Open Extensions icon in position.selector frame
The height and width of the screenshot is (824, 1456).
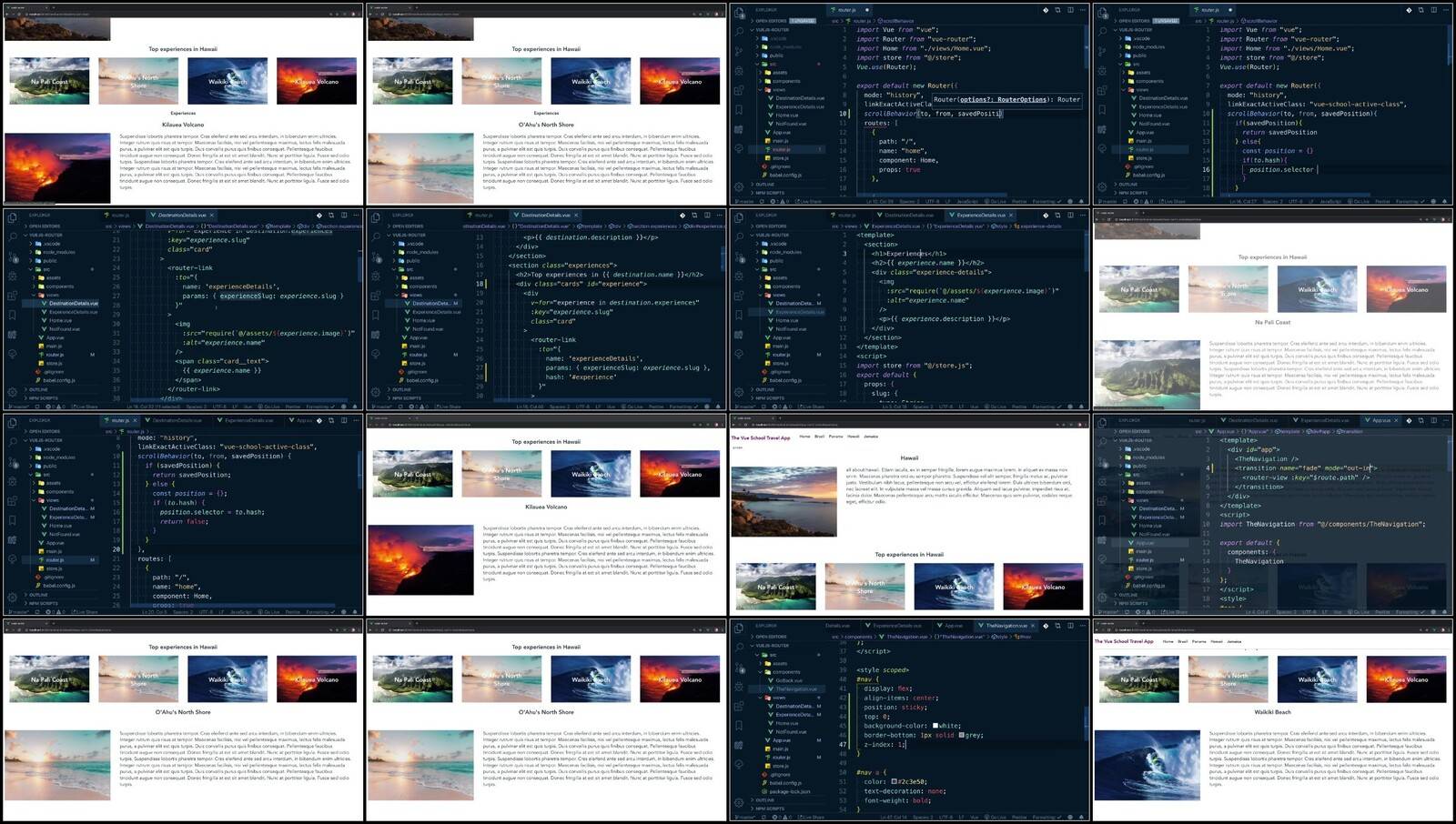click(1102, 90)
